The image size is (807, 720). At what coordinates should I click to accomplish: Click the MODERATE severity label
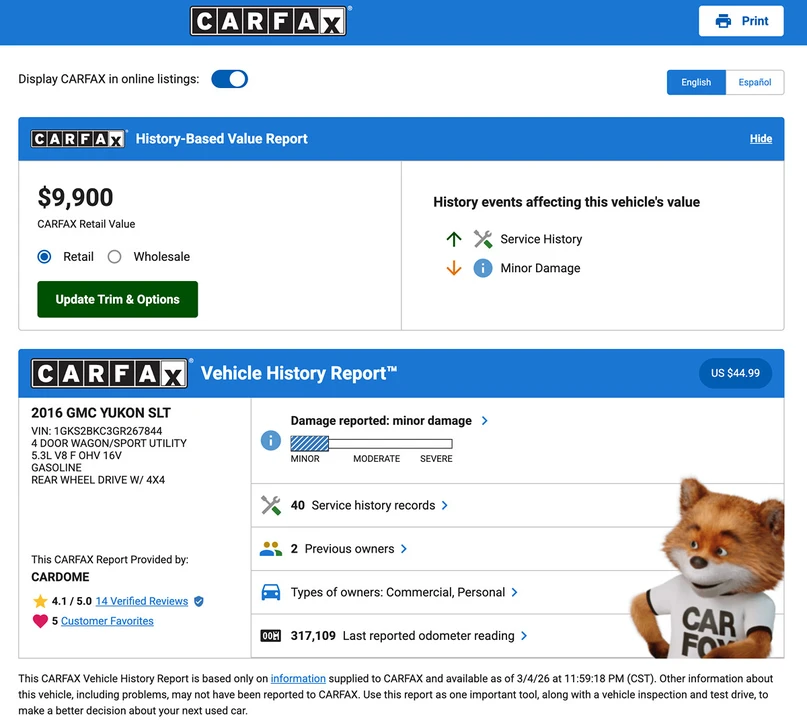click(x=377, y=459)
